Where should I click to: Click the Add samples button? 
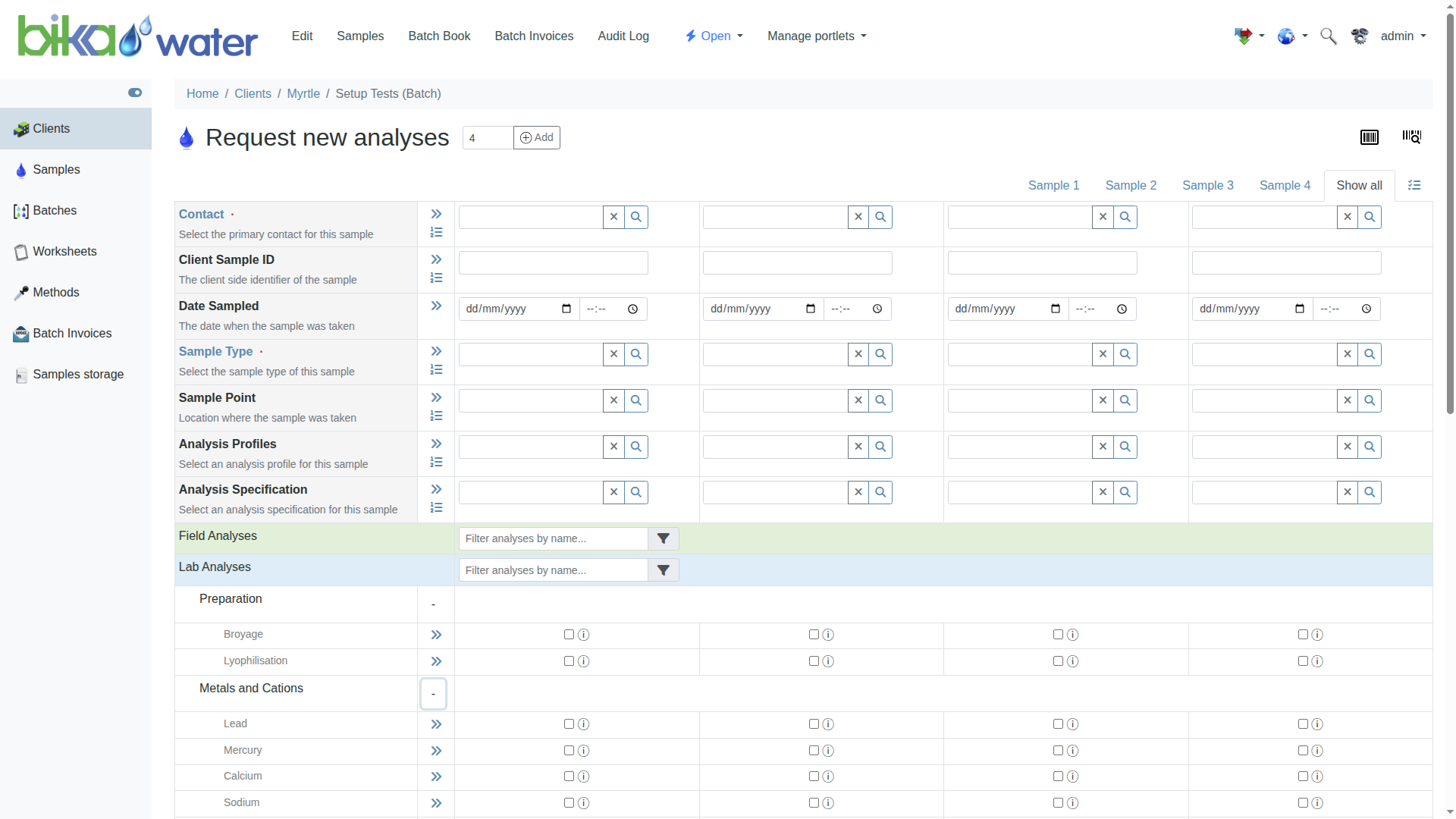(x=537, y=138)
